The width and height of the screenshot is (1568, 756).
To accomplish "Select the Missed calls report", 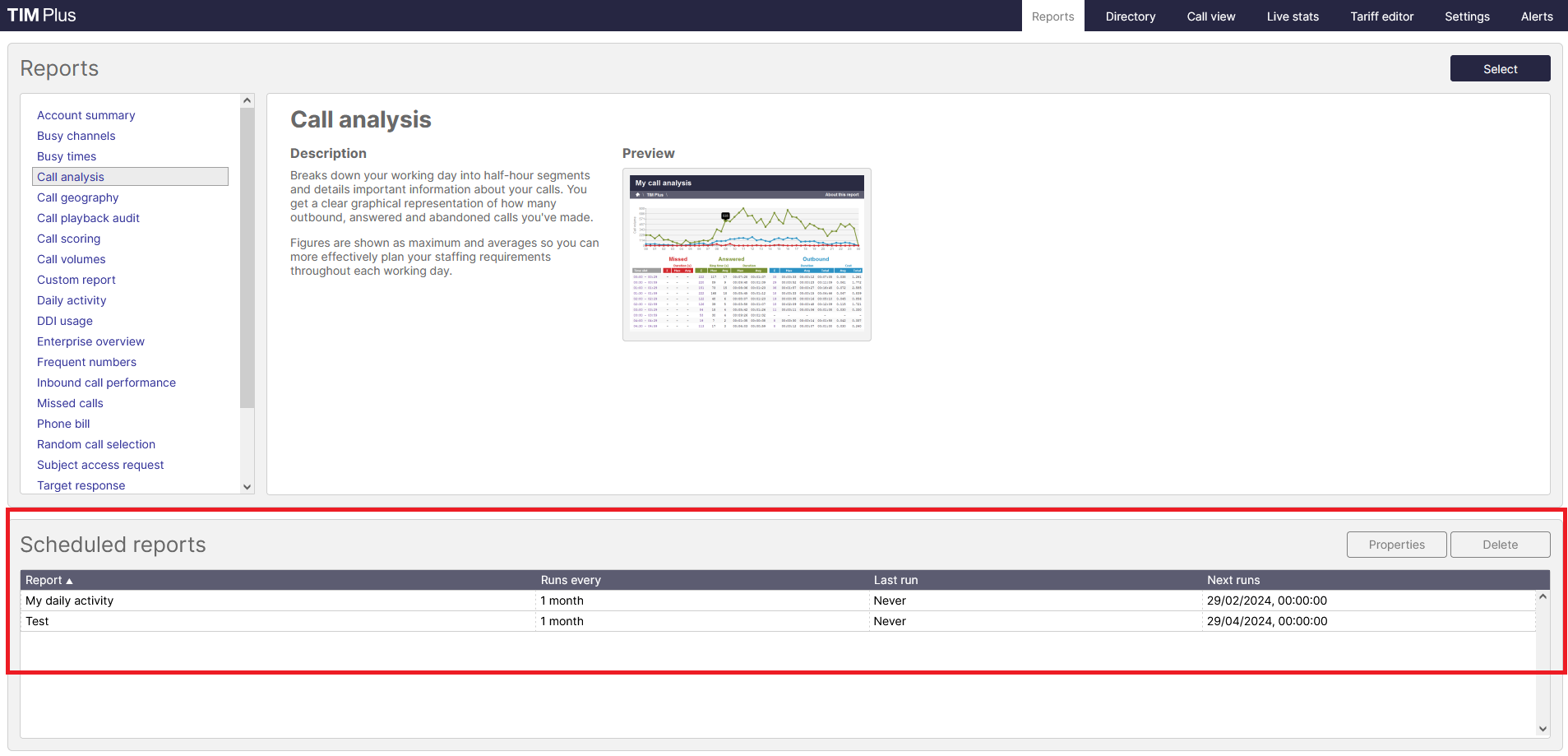I will click(70, 403).
